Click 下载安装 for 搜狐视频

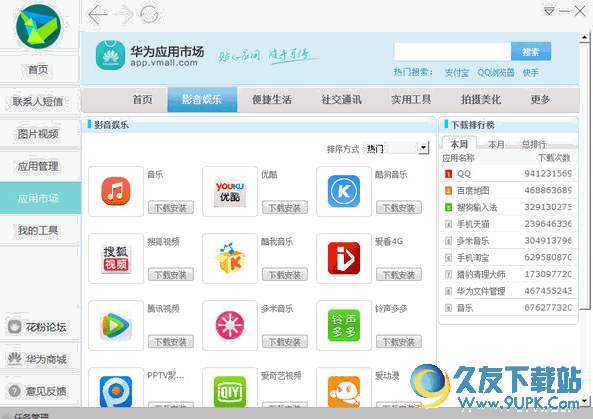171,275
